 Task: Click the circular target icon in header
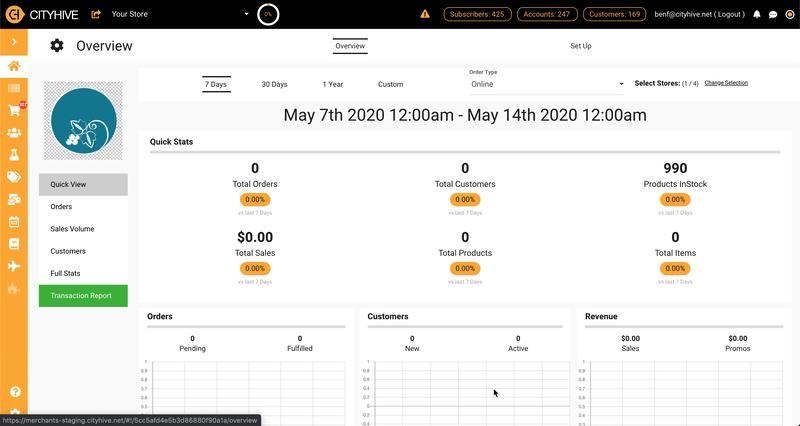coord(790,15)
